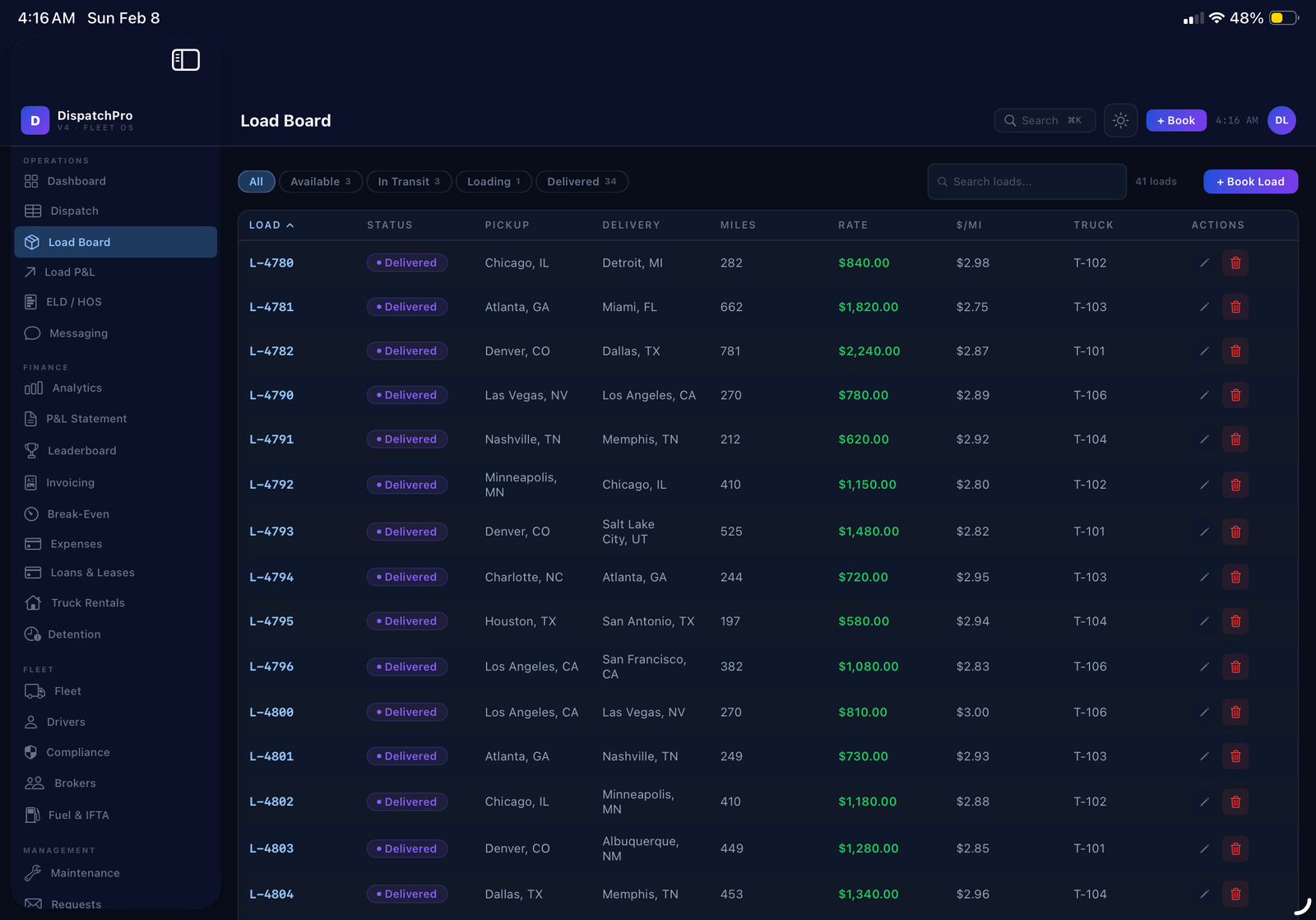
Task: Sort by the LOAD column header
Action: [x=271, y=225]
